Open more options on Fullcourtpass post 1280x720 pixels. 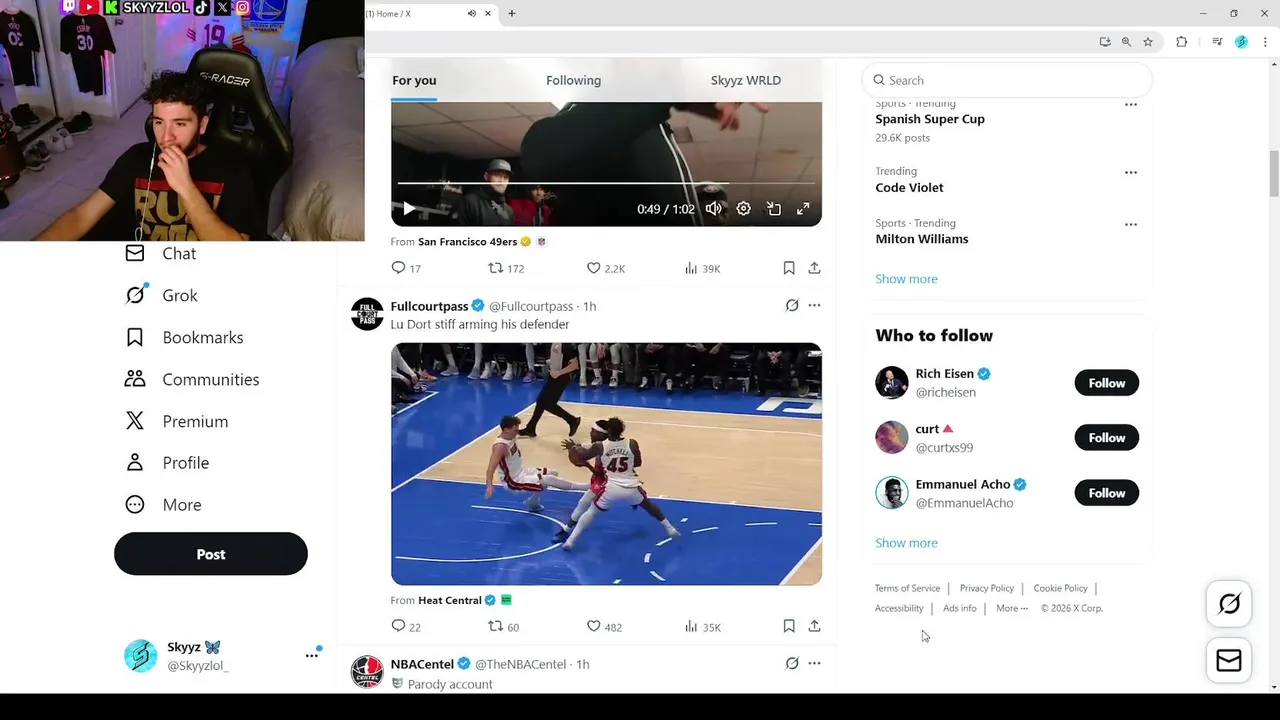pos(814,305)
